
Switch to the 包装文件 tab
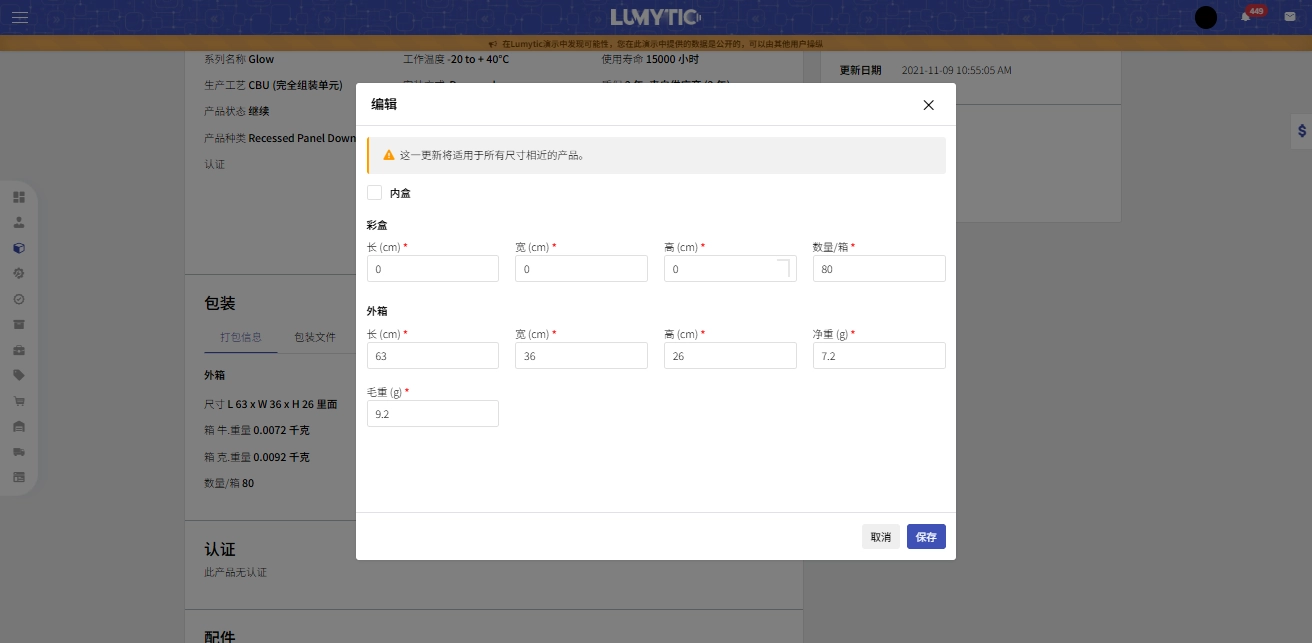[x=315, y=337]
